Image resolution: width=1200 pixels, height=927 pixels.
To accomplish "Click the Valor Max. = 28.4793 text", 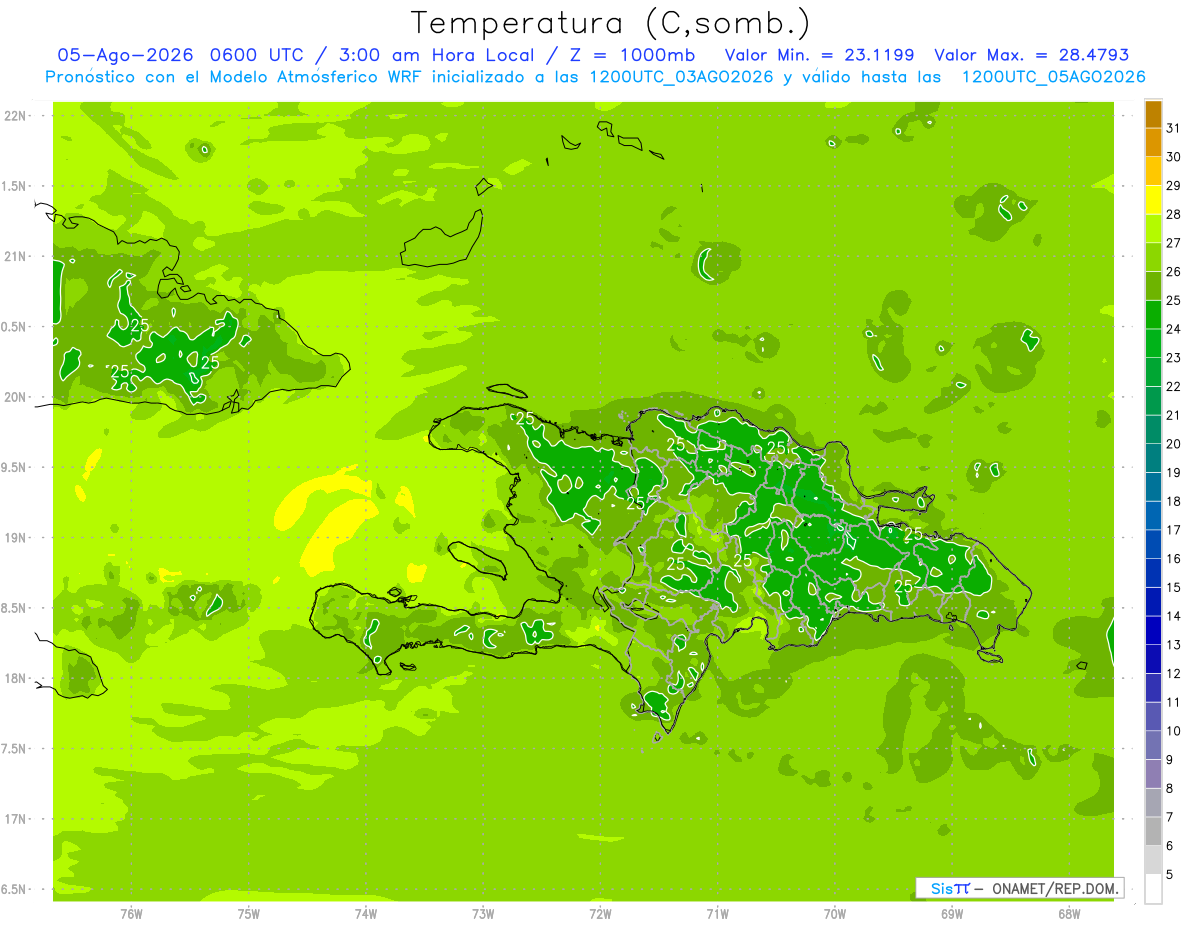I will point(1031,55).
